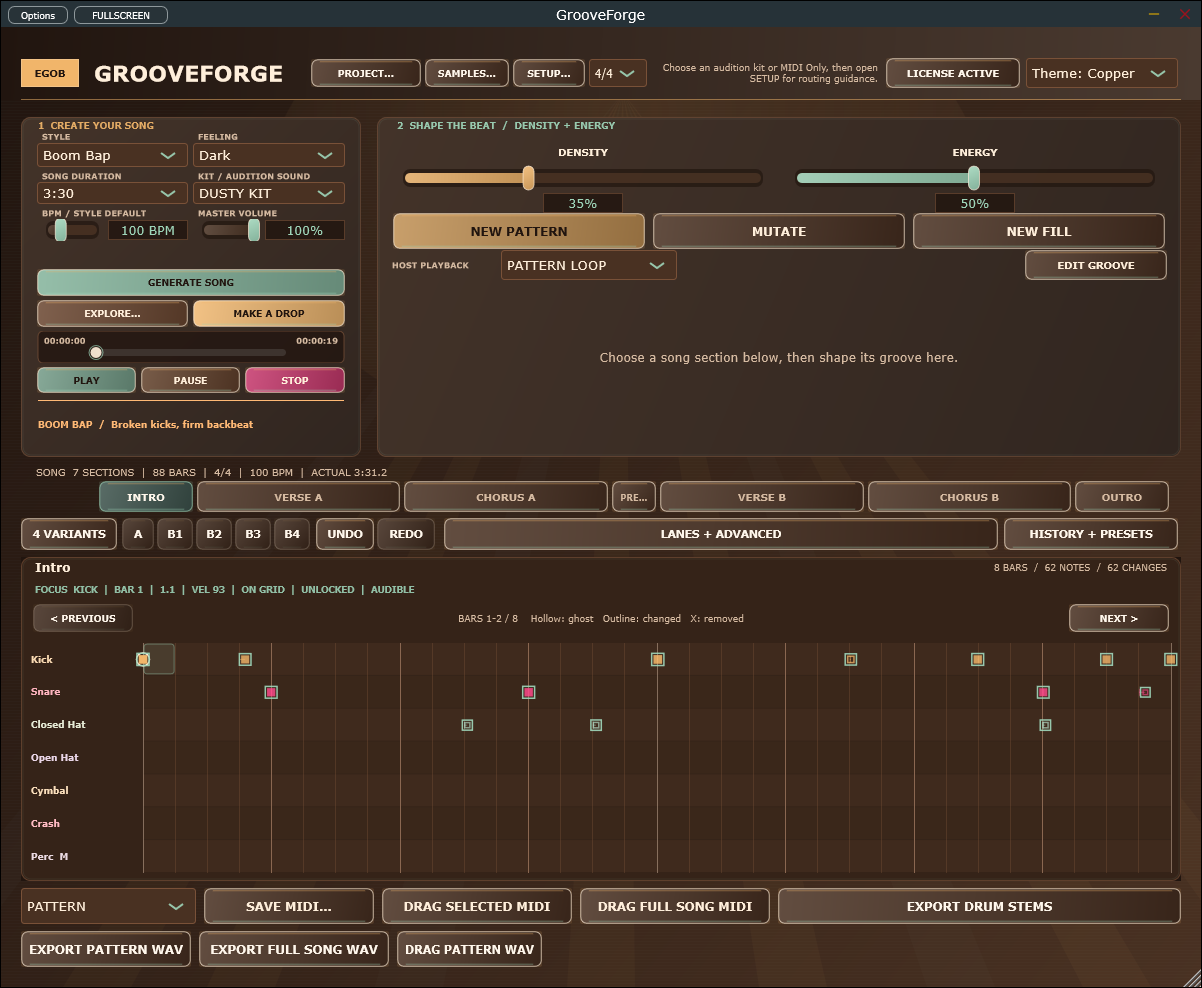The width and height of the screenshot is (1202, 988).
Task: Click the playback position slider knob
Action: [96, 352]
